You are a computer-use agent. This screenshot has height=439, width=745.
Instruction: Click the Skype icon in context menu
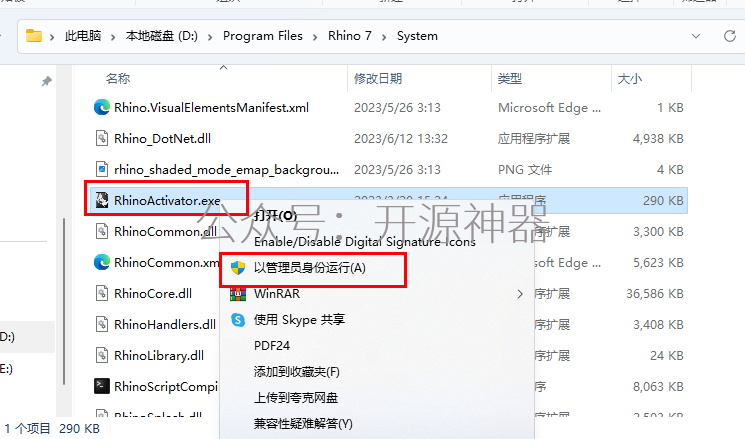238,320
